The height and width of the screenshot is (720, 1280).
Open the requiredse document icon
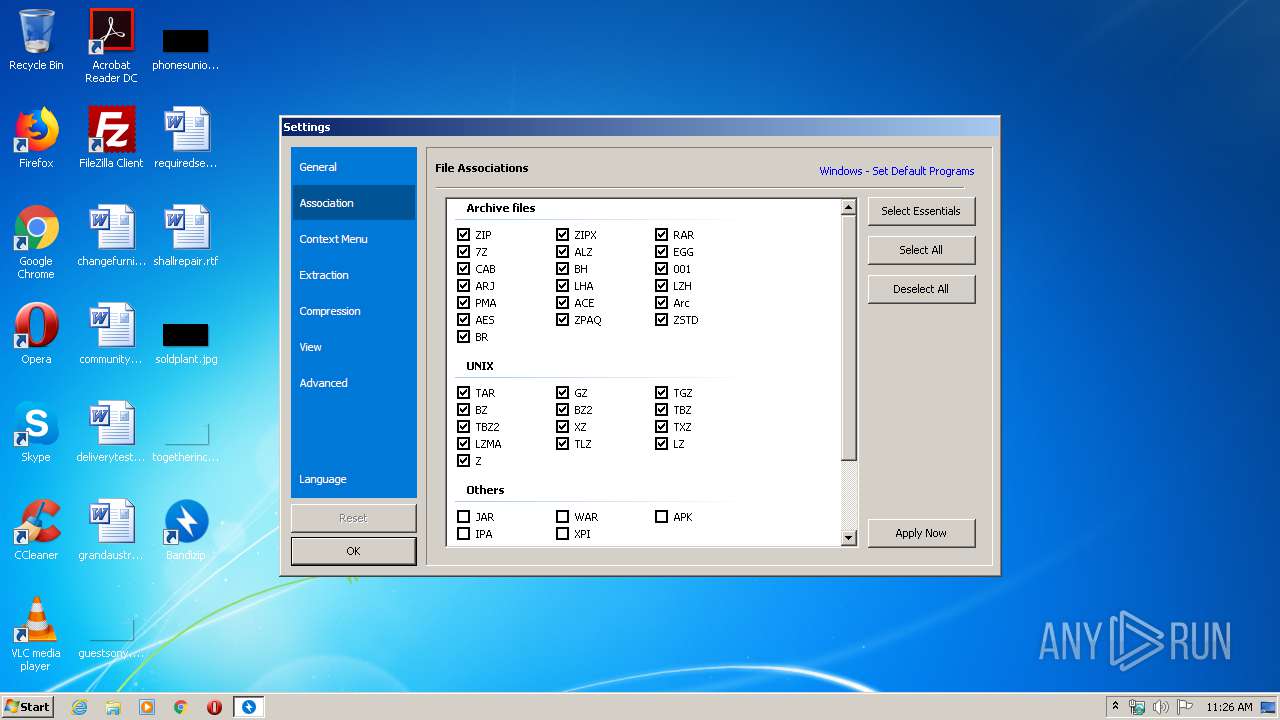(x=186, y=138)
